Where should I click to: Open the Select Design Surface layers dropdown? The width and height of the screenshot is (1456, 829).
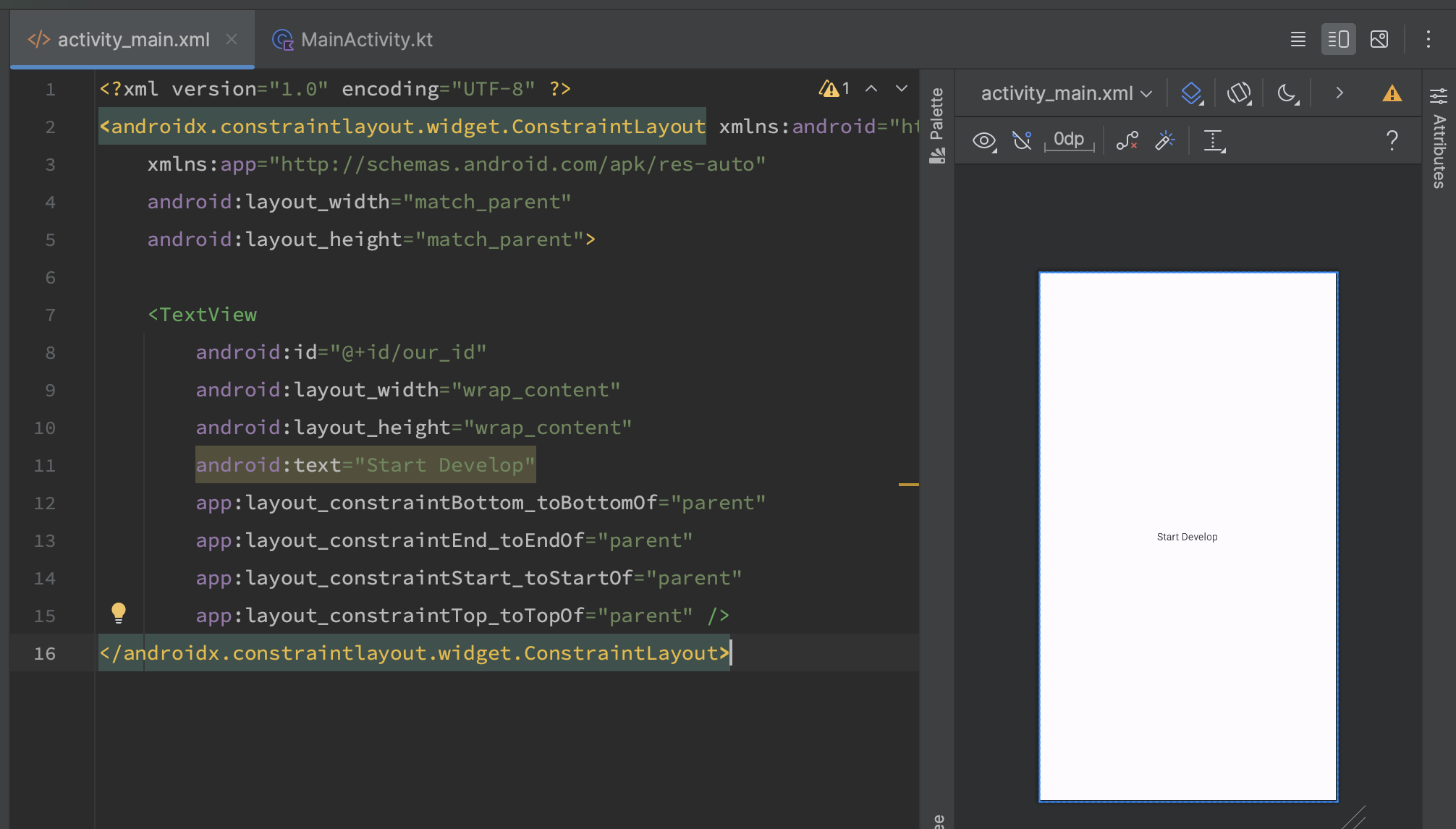pos(1192,93)
